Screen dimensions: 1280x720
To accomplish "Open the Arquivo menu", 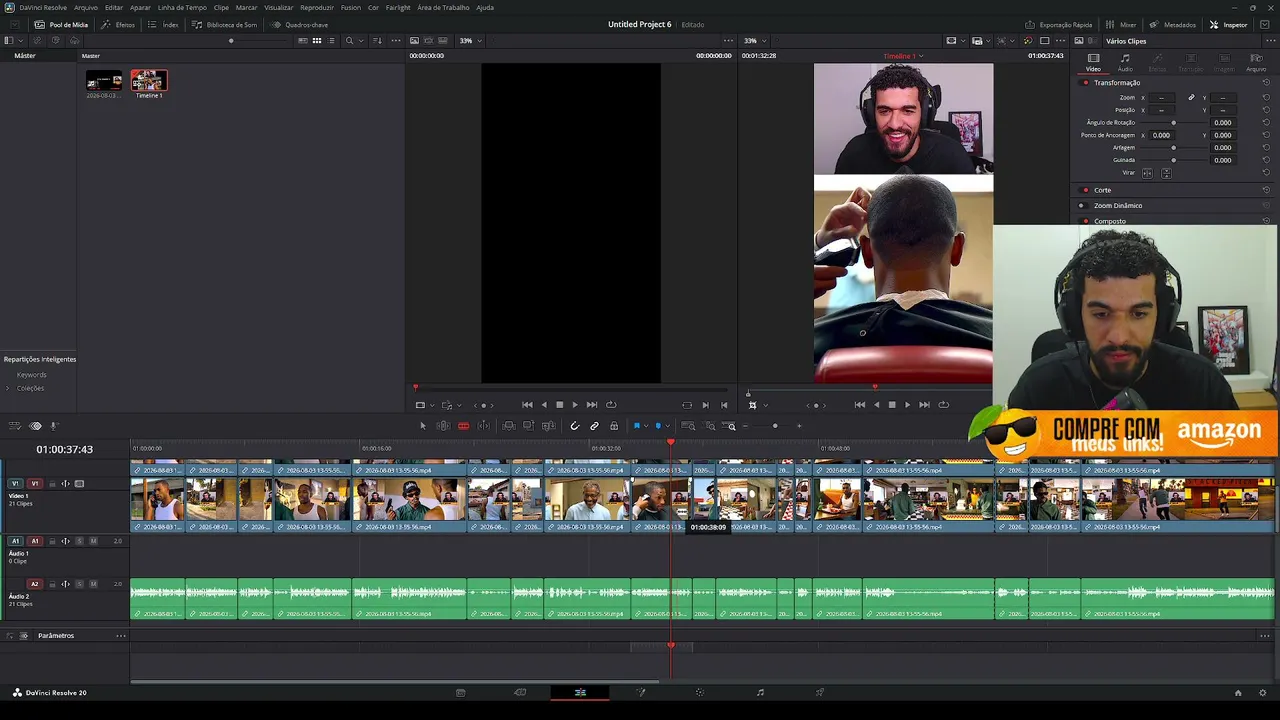I will point(86,7).
